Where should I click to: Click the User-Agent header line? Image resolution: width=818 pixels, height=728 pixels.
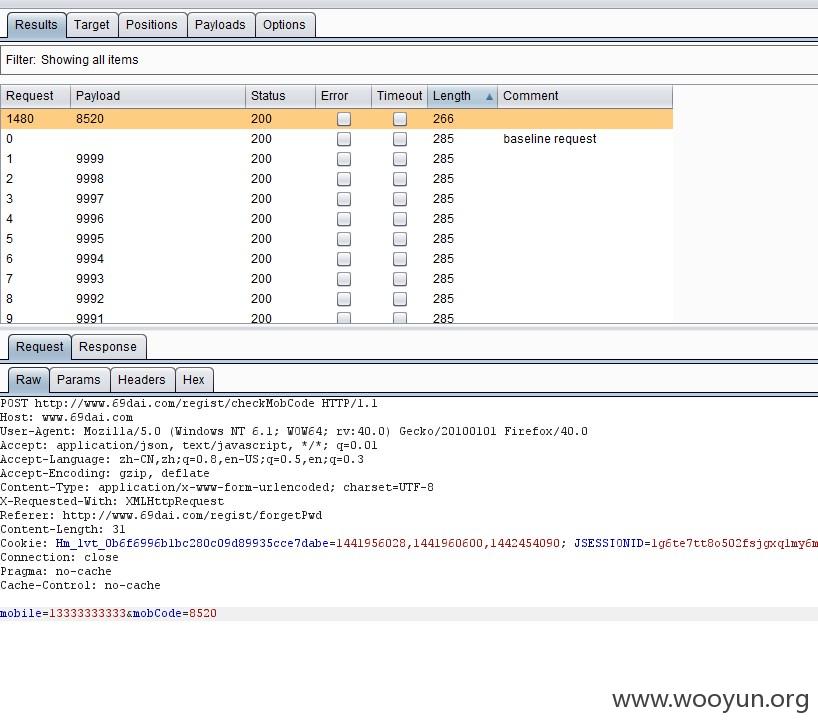pyautogui.click(x=294, y=432)
